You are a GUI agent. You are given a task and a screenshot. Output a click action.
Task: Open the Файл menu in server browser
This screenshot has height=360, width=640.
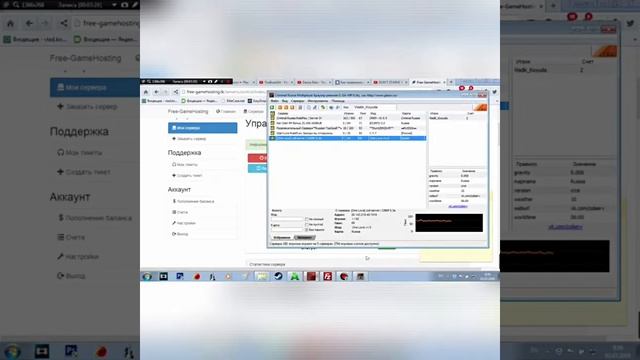point(275,101)
